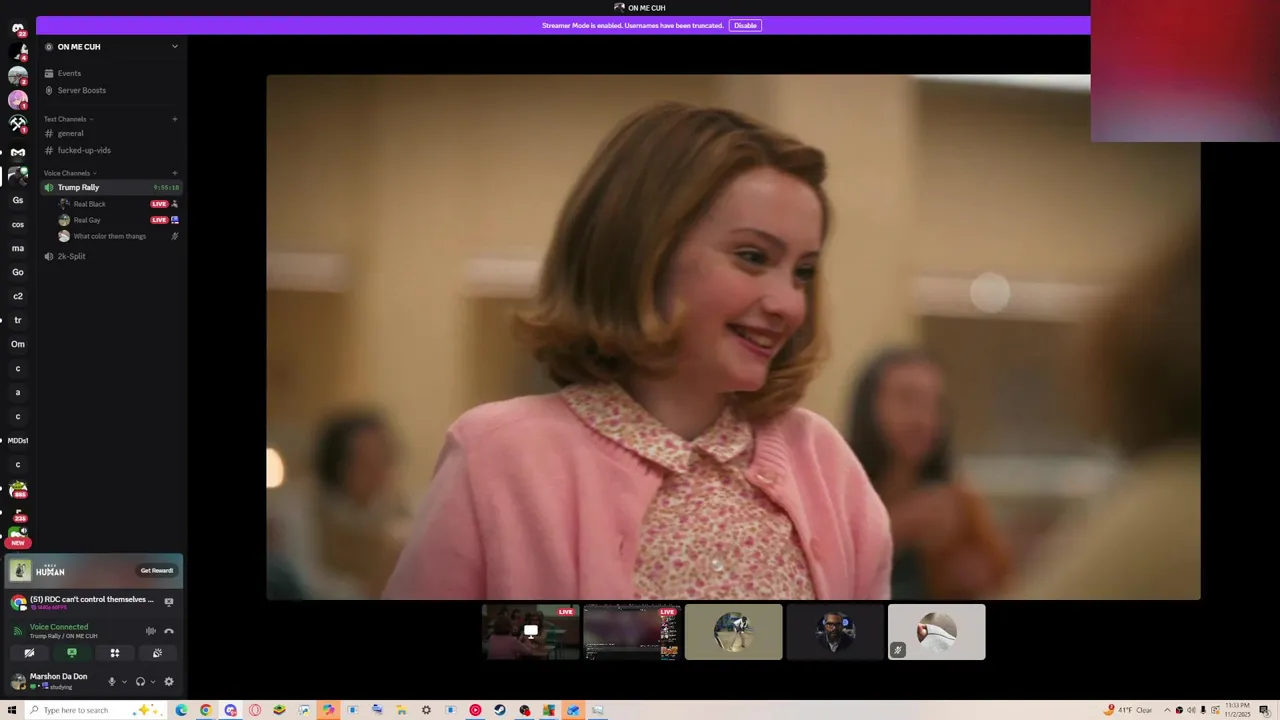The height and width of the screenshot is (720, 1280).
Task: Select muted participant tile thumbnail
Action: tap(936, 632)
